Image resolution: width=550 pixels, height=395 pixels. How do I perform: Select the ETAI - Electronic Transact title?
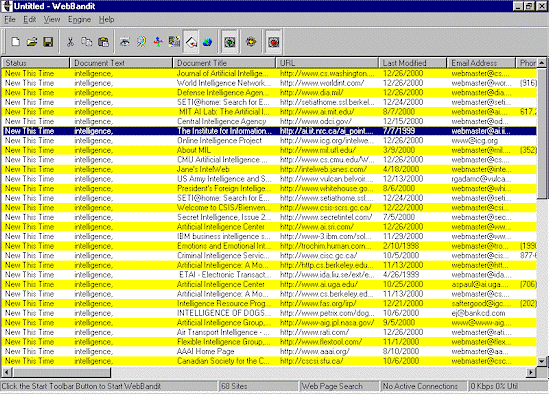pyautogui.click(x=224, y=275)
